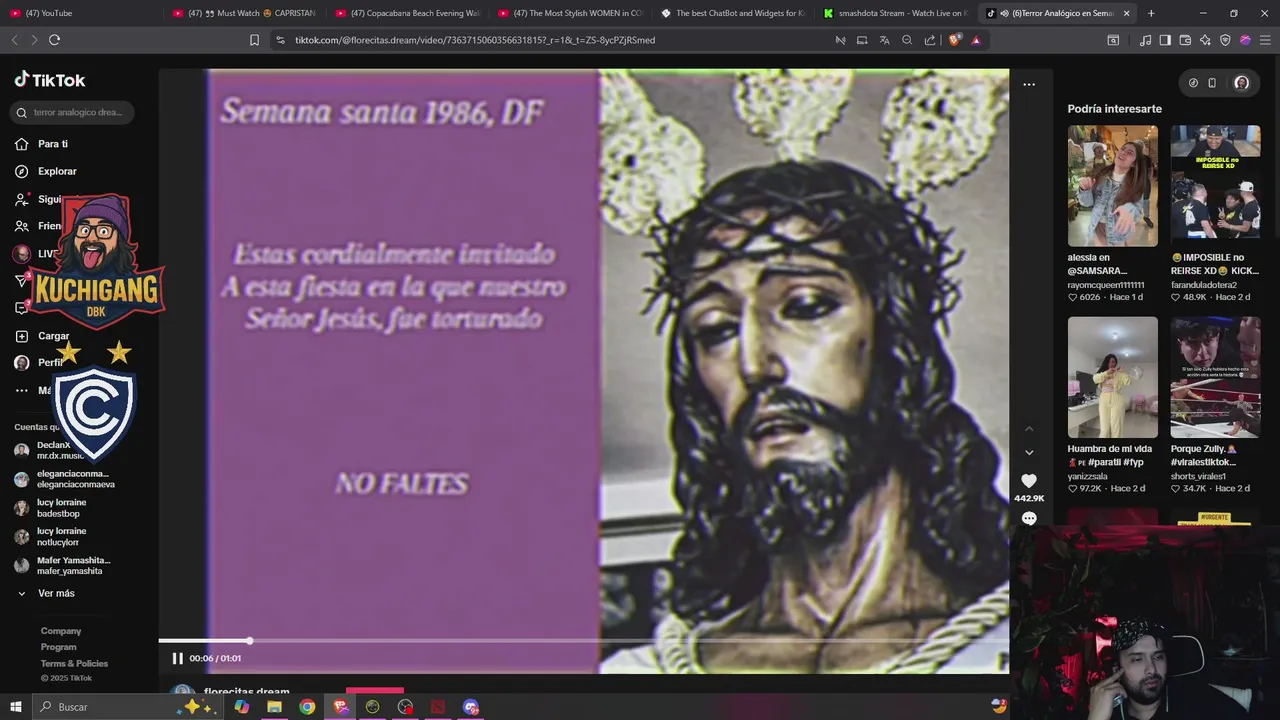
Task: Open Brave hamburger main menu
Action: [1265, 40]
